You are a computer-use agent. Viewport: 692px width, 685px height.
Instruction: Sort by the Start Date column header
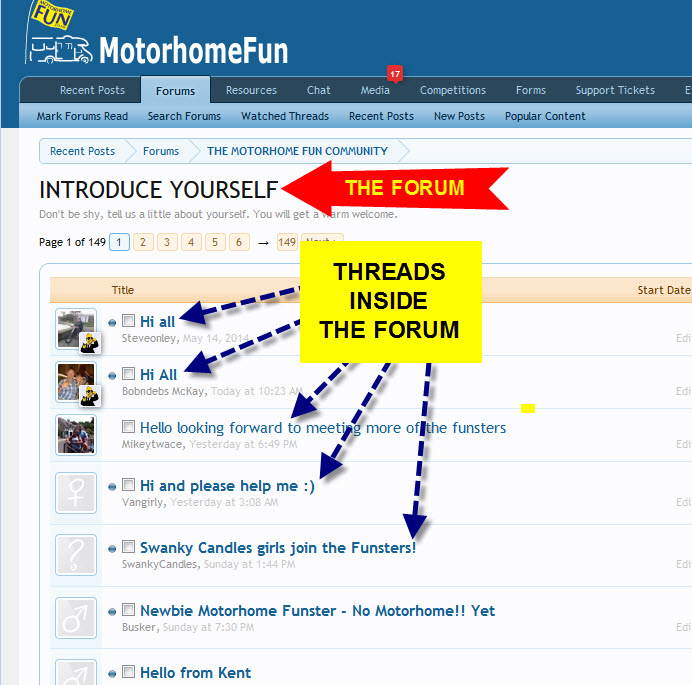coord(664,290)
